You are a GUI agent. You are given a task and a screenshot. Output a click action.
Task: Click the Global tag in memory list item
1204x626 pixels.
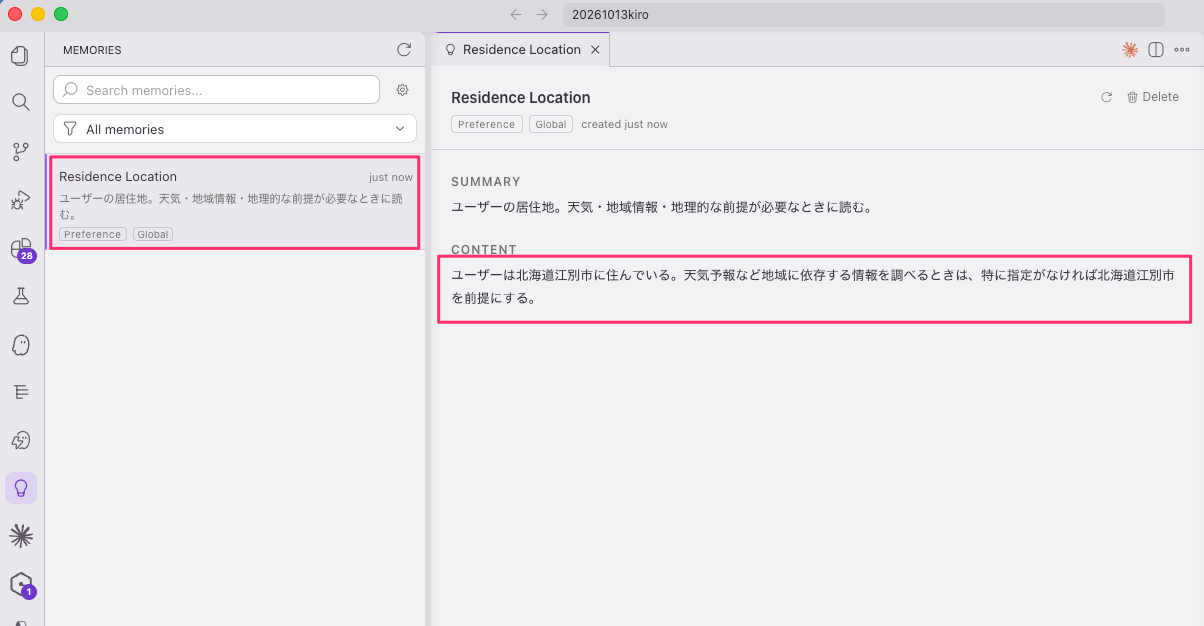point(153,234)
